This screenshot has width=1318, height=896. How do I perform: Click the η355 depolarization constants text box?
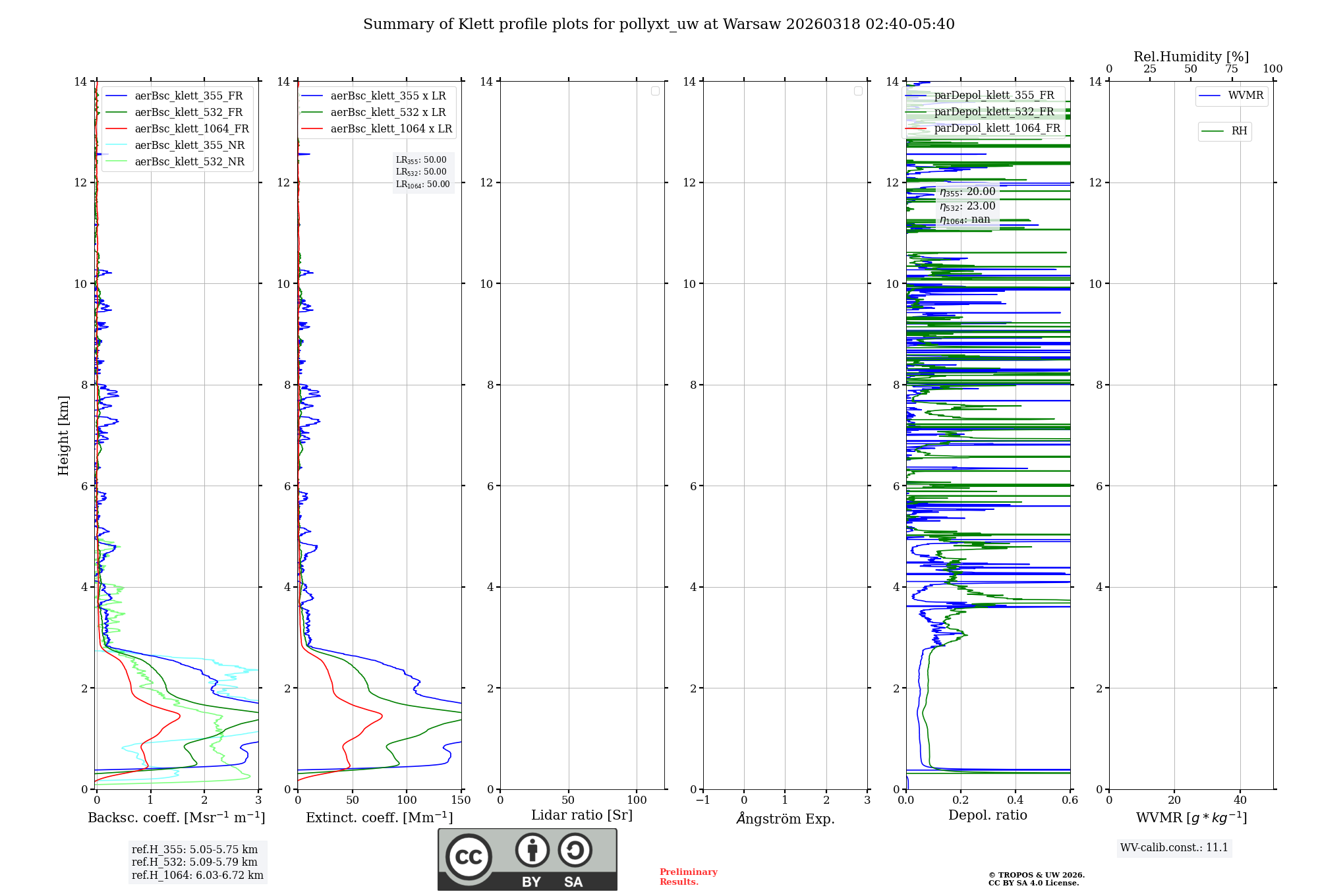tap(967, 206)
